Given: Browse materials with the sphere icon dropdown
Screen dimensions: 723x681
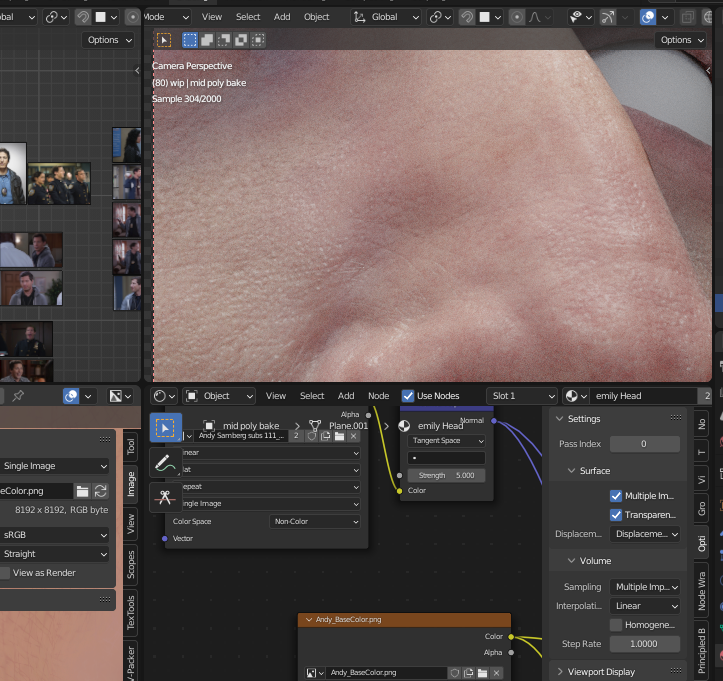Looking at the screenshot, I should tap(576, 396).
